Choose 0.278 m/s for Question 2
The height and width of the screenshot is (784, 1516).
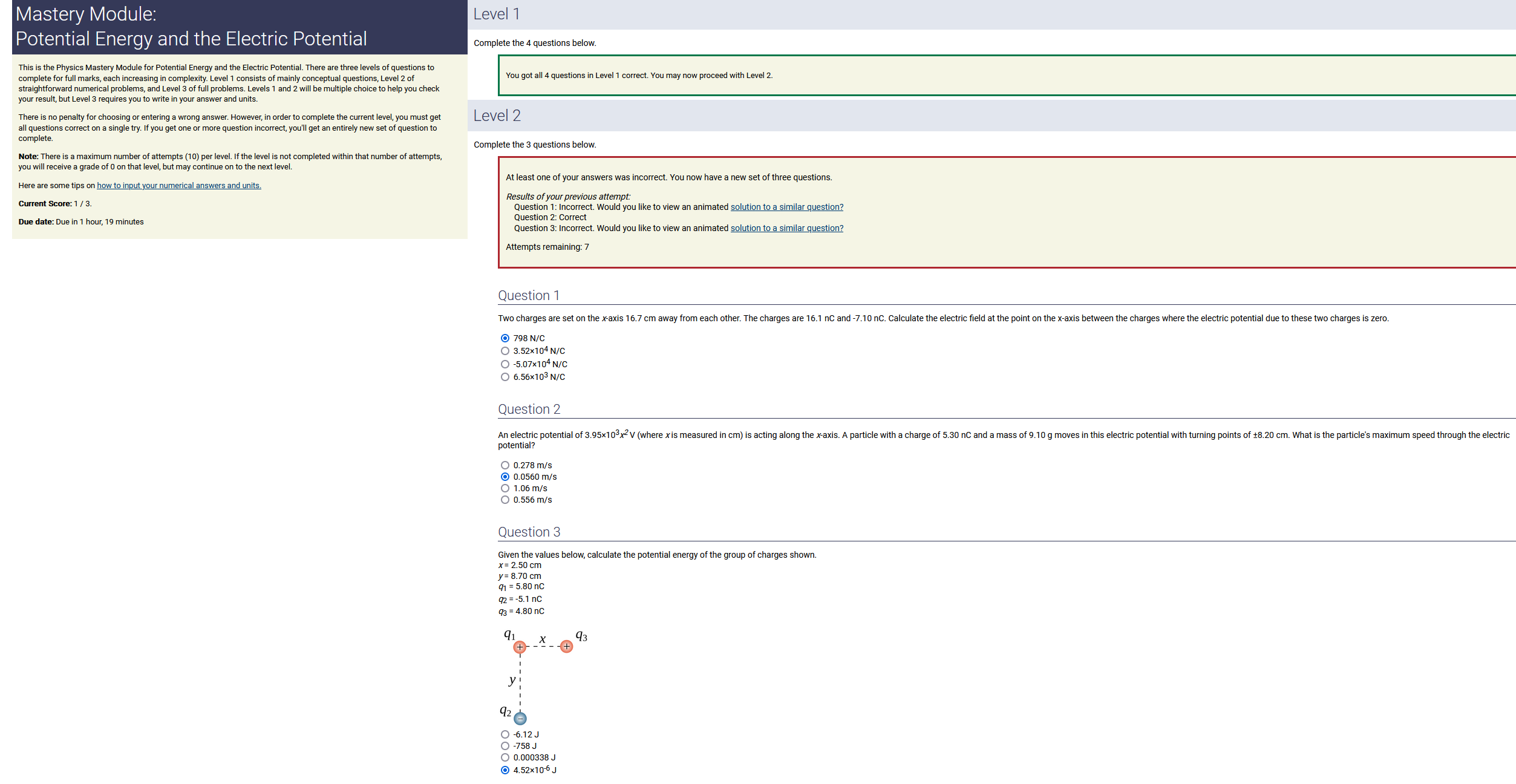point(505,465)
